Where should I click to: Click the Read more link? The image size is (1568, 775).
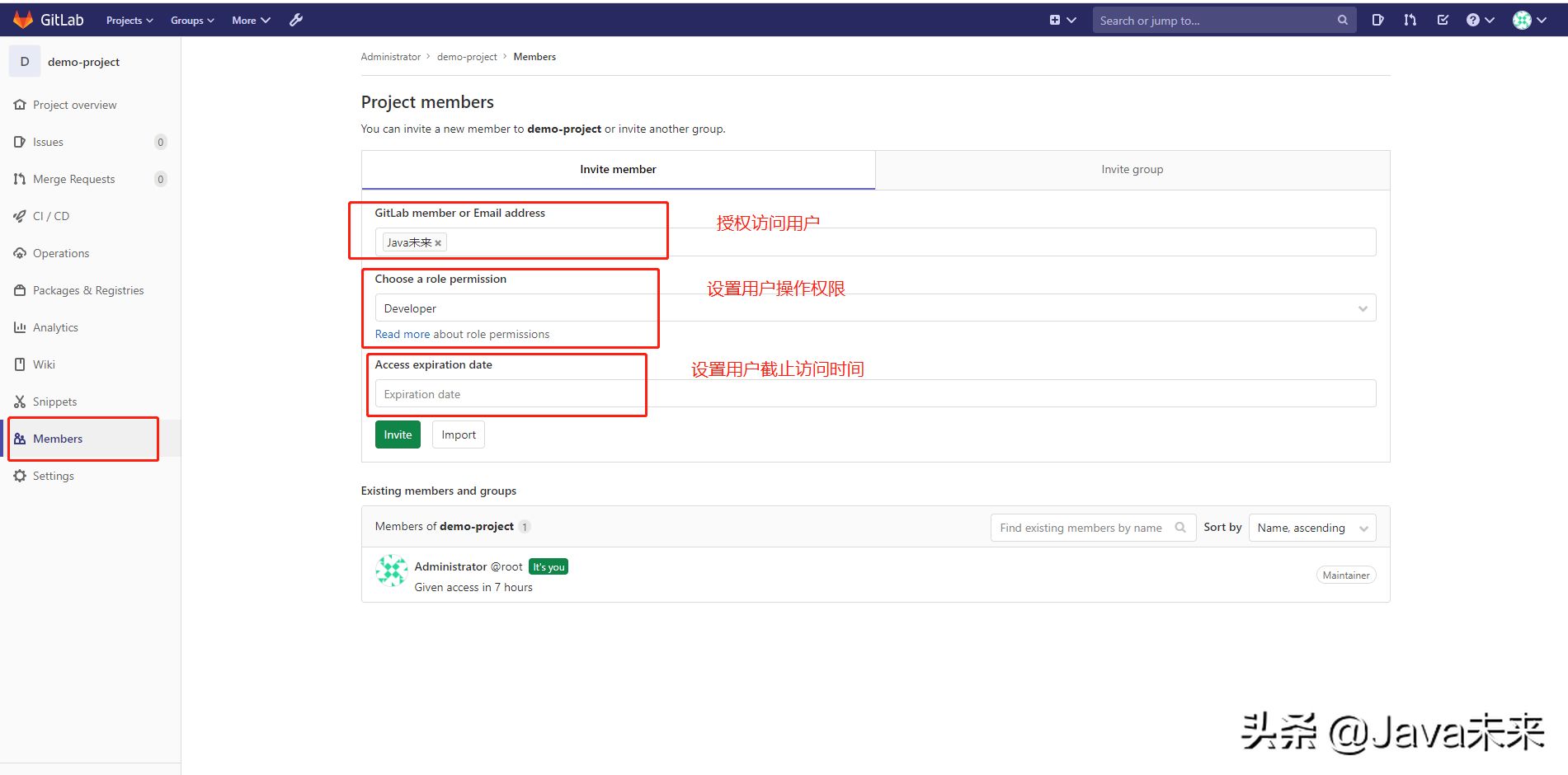(403, 334)
